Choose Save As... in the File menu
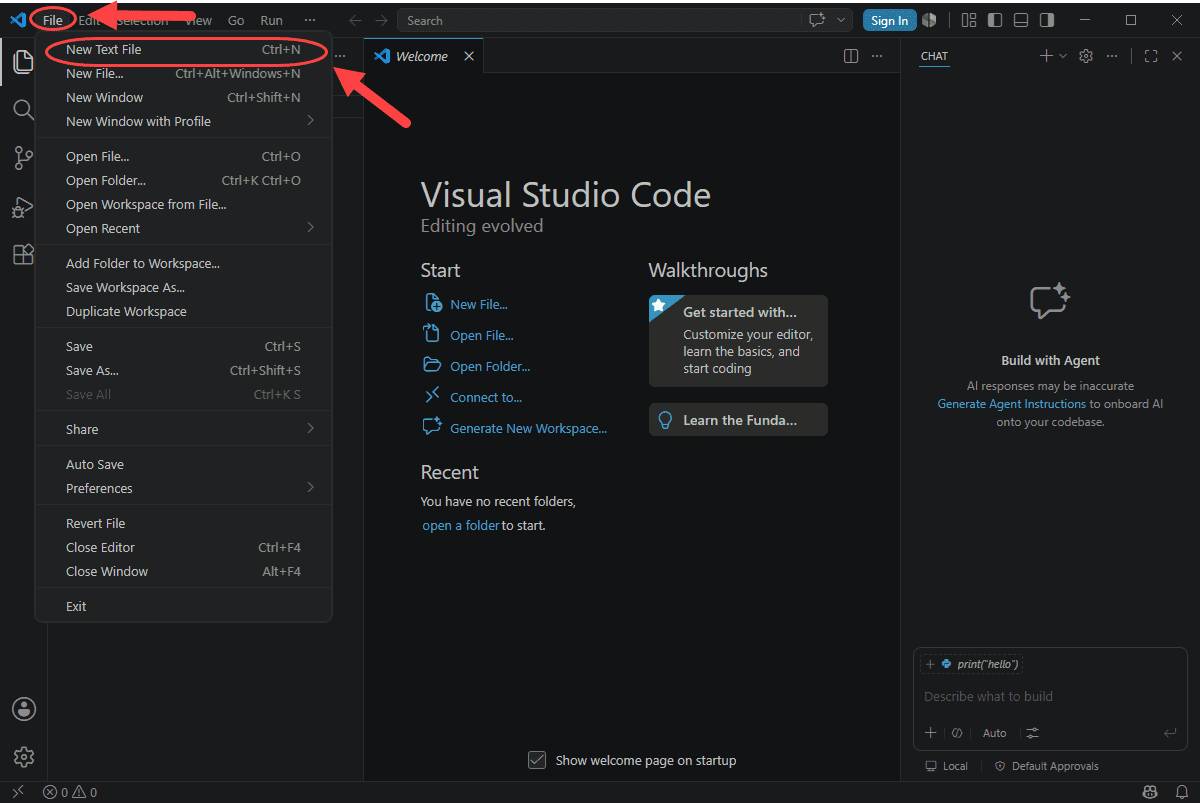 tap(183, 370)
